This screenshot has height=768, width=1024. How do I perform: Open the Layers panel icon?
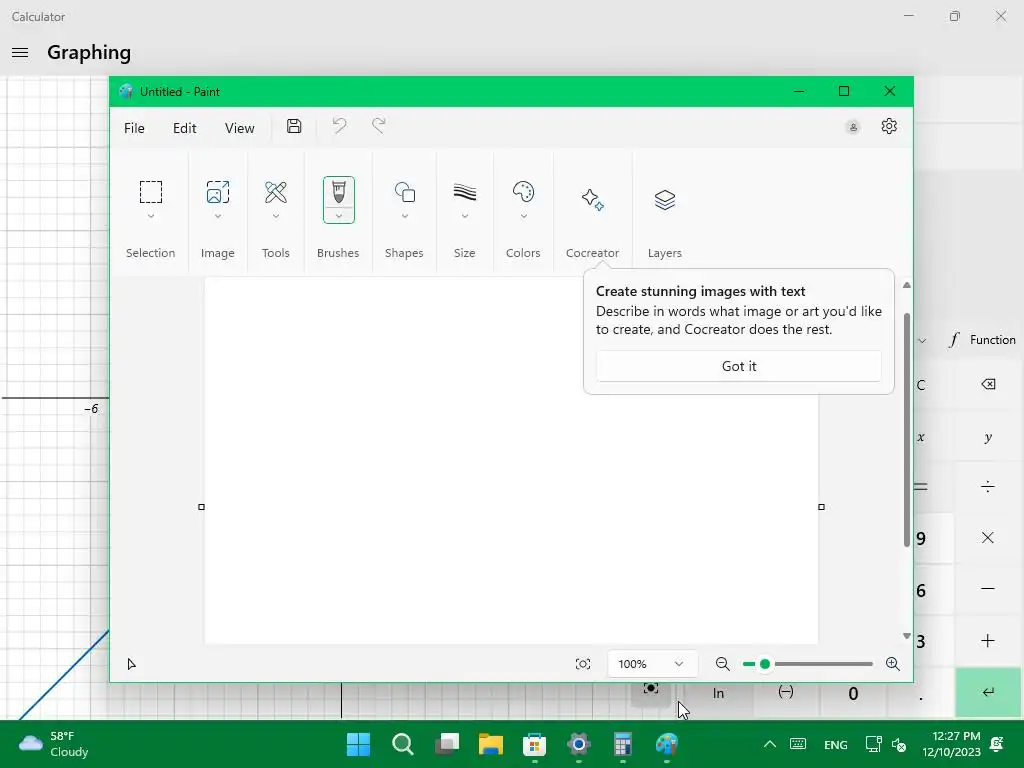tap(665, 199)
